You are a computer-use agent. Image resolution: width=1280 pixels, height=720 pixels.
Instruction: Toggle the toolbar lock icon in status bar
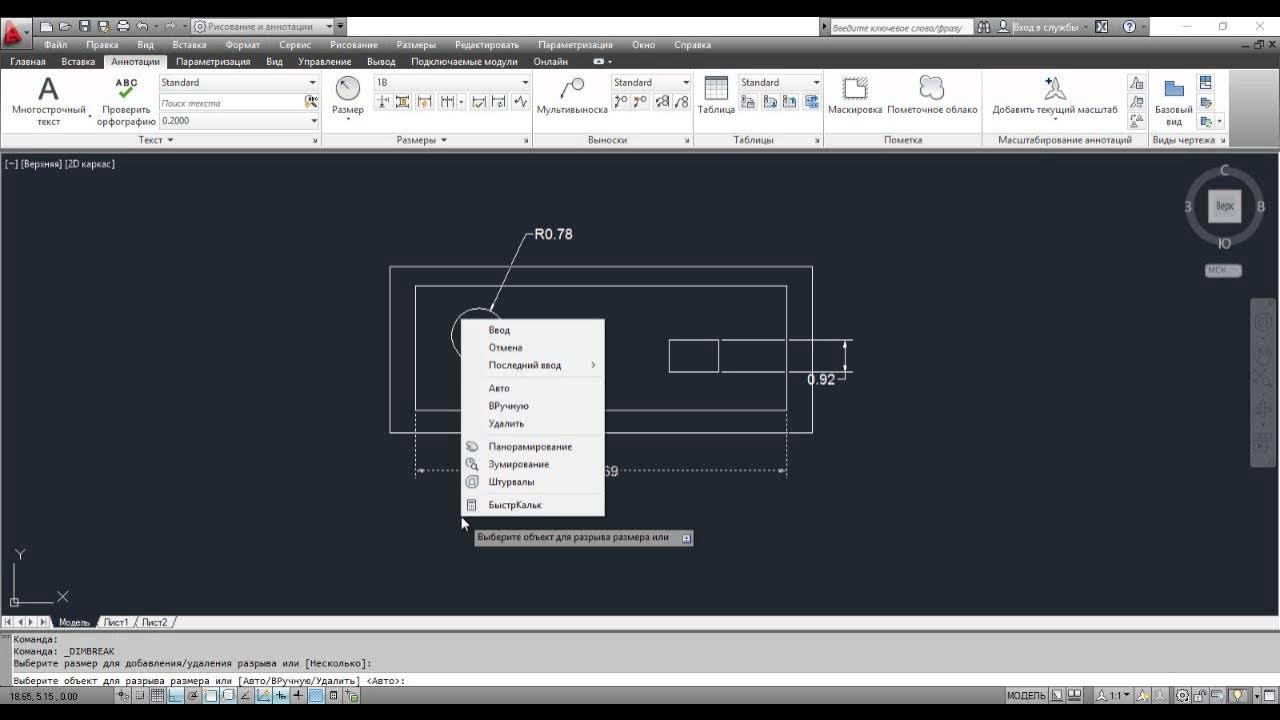point(1200,696)
